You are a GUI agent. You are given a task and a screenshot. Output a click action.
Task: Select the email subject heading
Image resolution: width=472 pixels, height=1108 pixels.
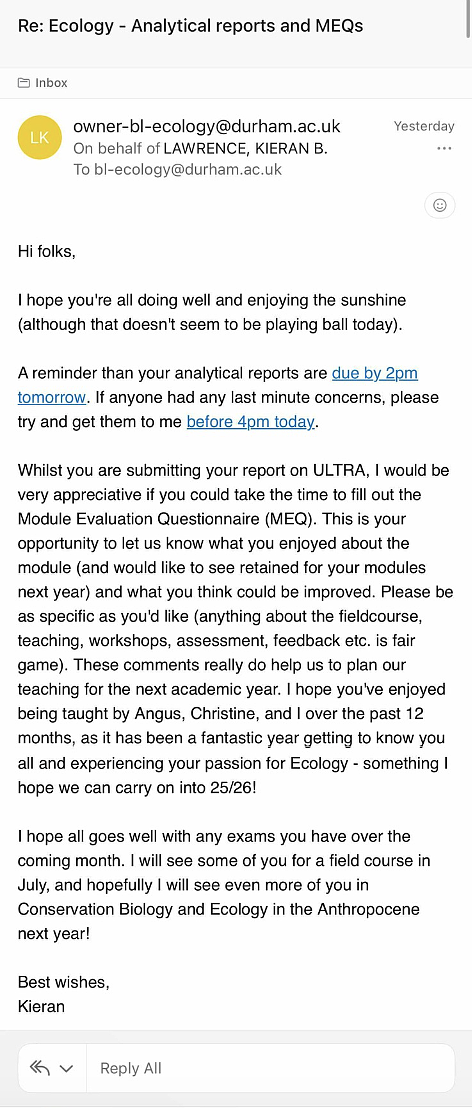[x=191, y=26]
